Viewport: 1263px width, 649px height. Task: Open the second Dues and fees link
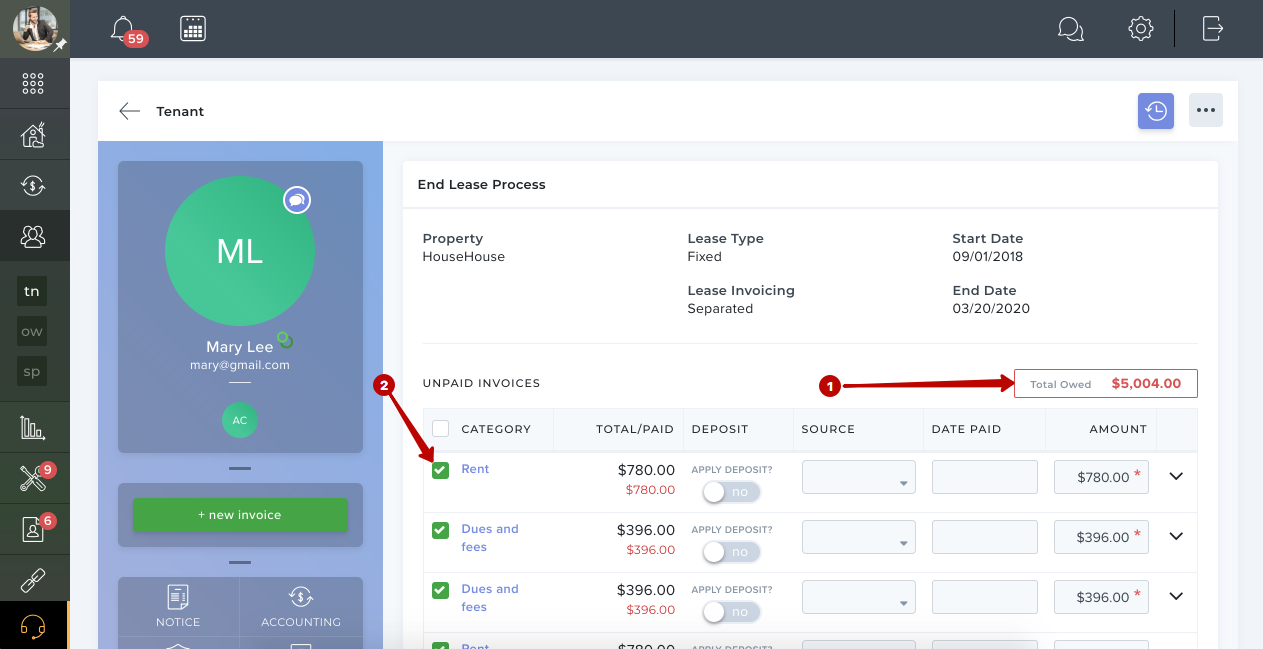(490, 598)
